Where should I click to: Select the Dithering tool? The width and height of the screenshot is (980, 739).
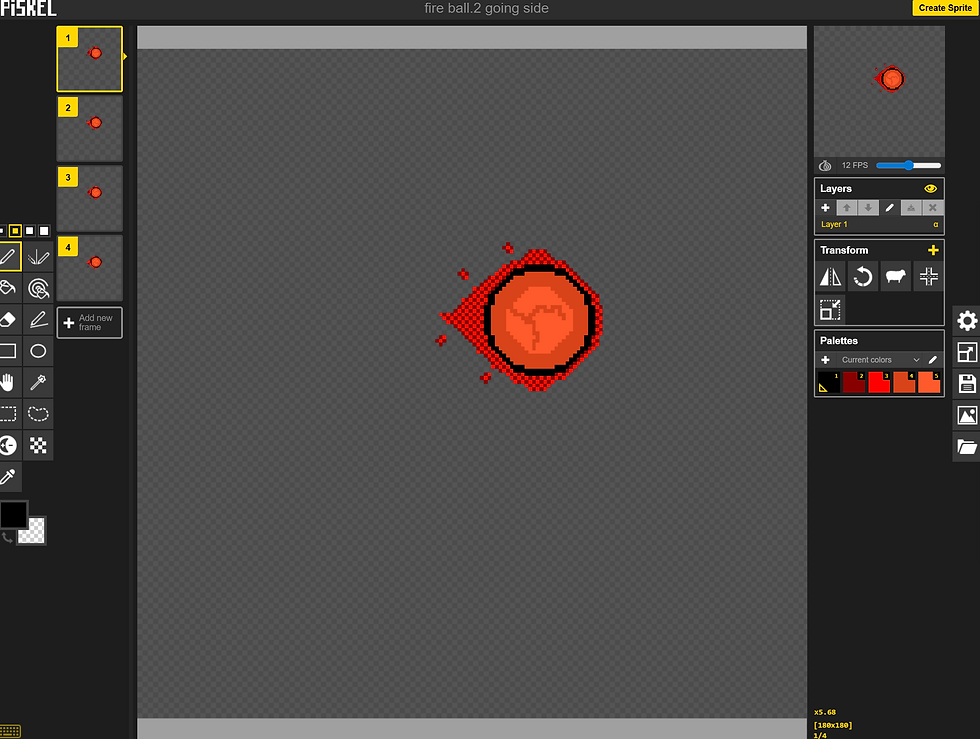(x=38, y=445)
